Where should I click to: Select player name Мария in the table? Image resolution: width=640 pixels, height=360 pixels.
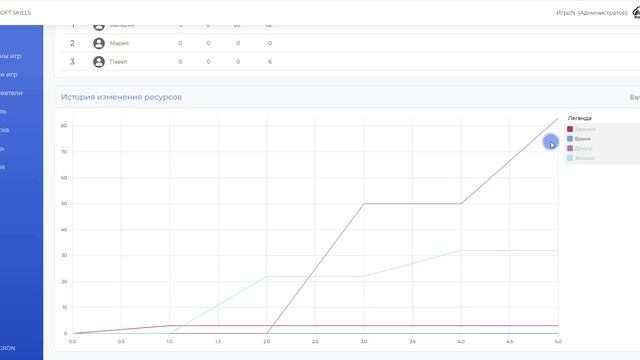(x=119, y=43)
